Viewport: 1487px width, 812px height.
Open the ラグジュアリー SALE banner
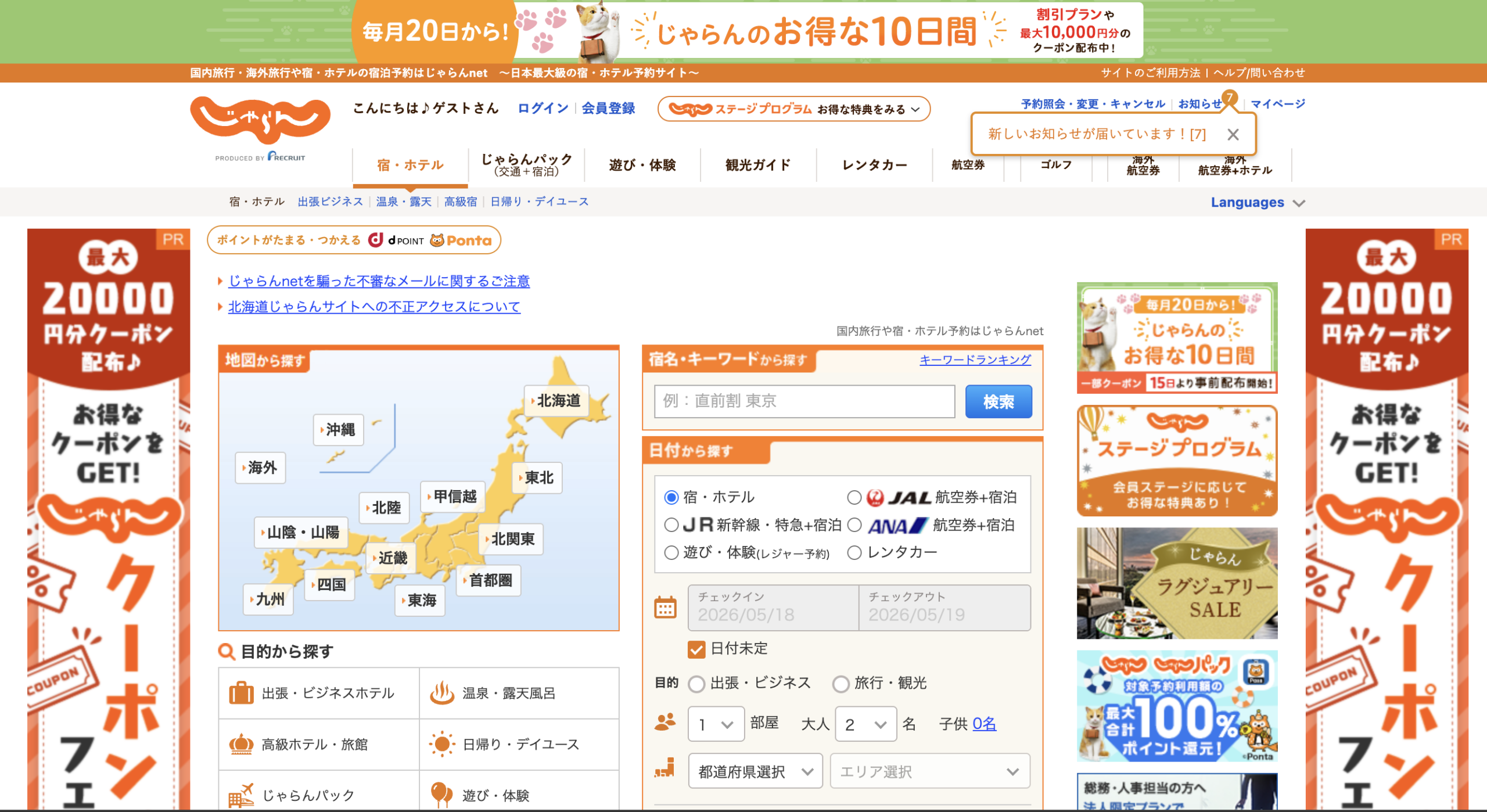[x=1177, y=583]
